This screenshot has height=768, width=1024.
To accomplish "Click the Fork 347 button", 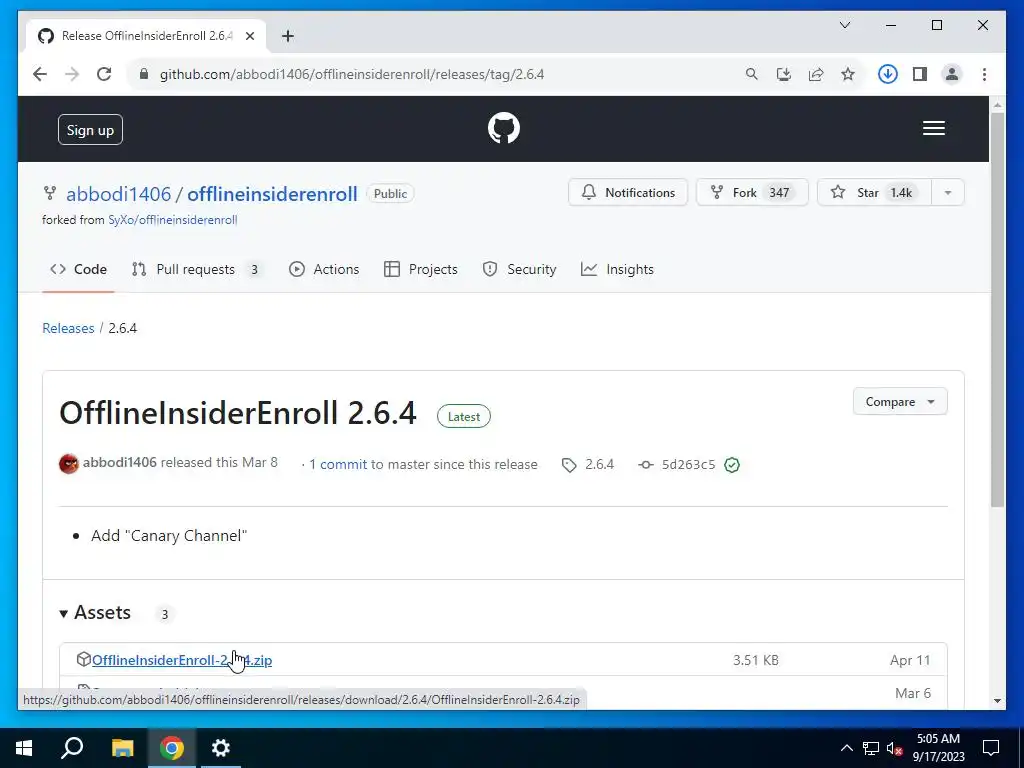I will [x=752, y=193].
